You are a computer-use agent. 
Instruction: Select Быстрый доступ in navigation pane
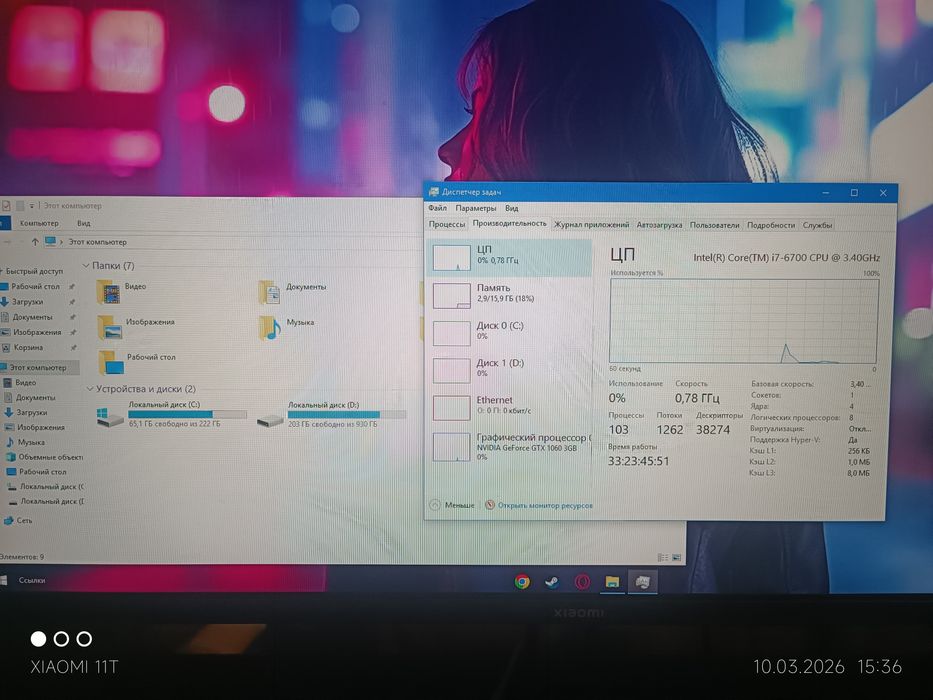(x=35, y=271)
